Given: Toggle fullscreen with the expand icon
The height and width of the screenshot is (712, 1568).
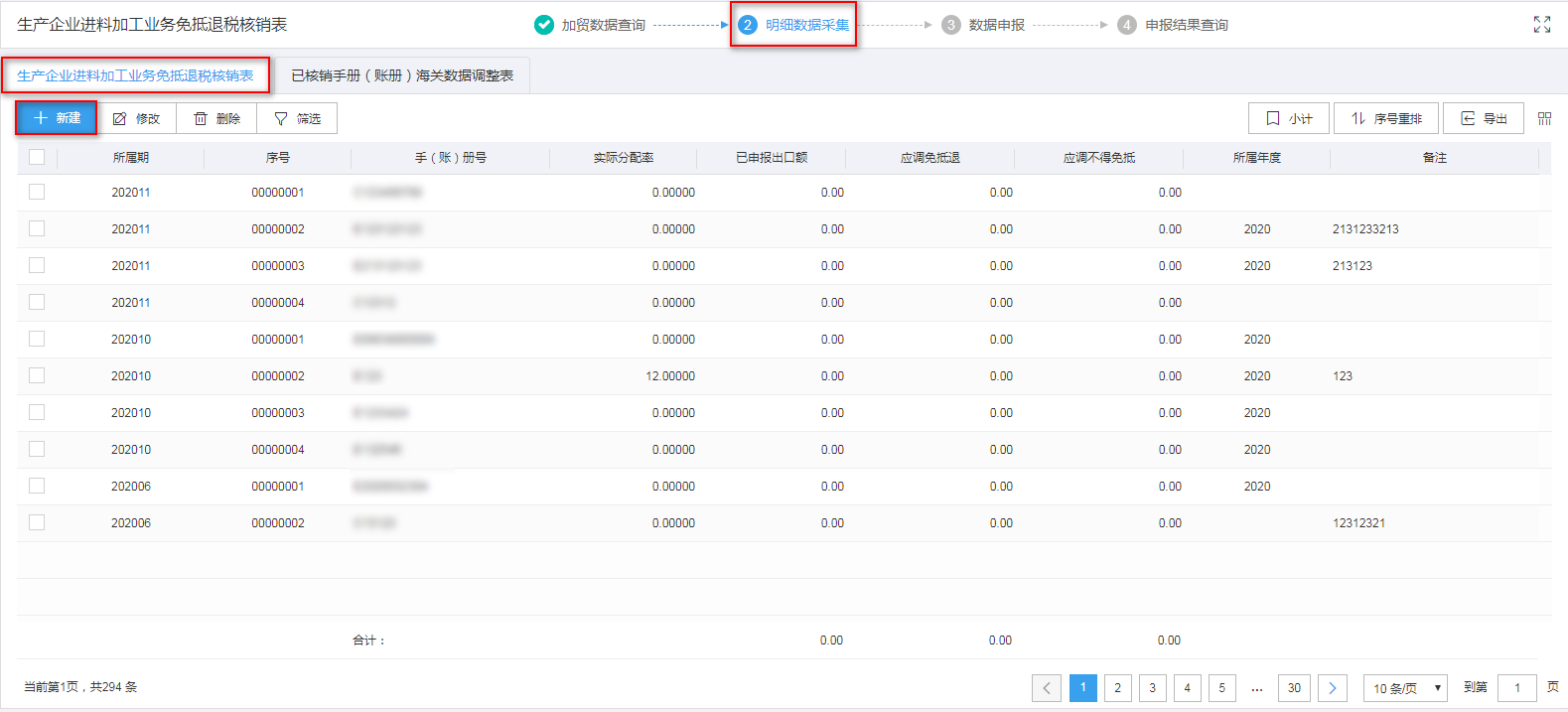Looking at the screenshot, I should [x=1541, y=25].
